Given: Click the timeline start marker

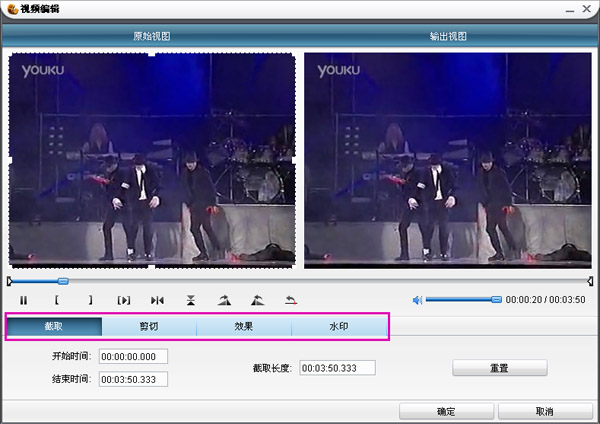Looking at the screenshot, I should coord(10,282).
